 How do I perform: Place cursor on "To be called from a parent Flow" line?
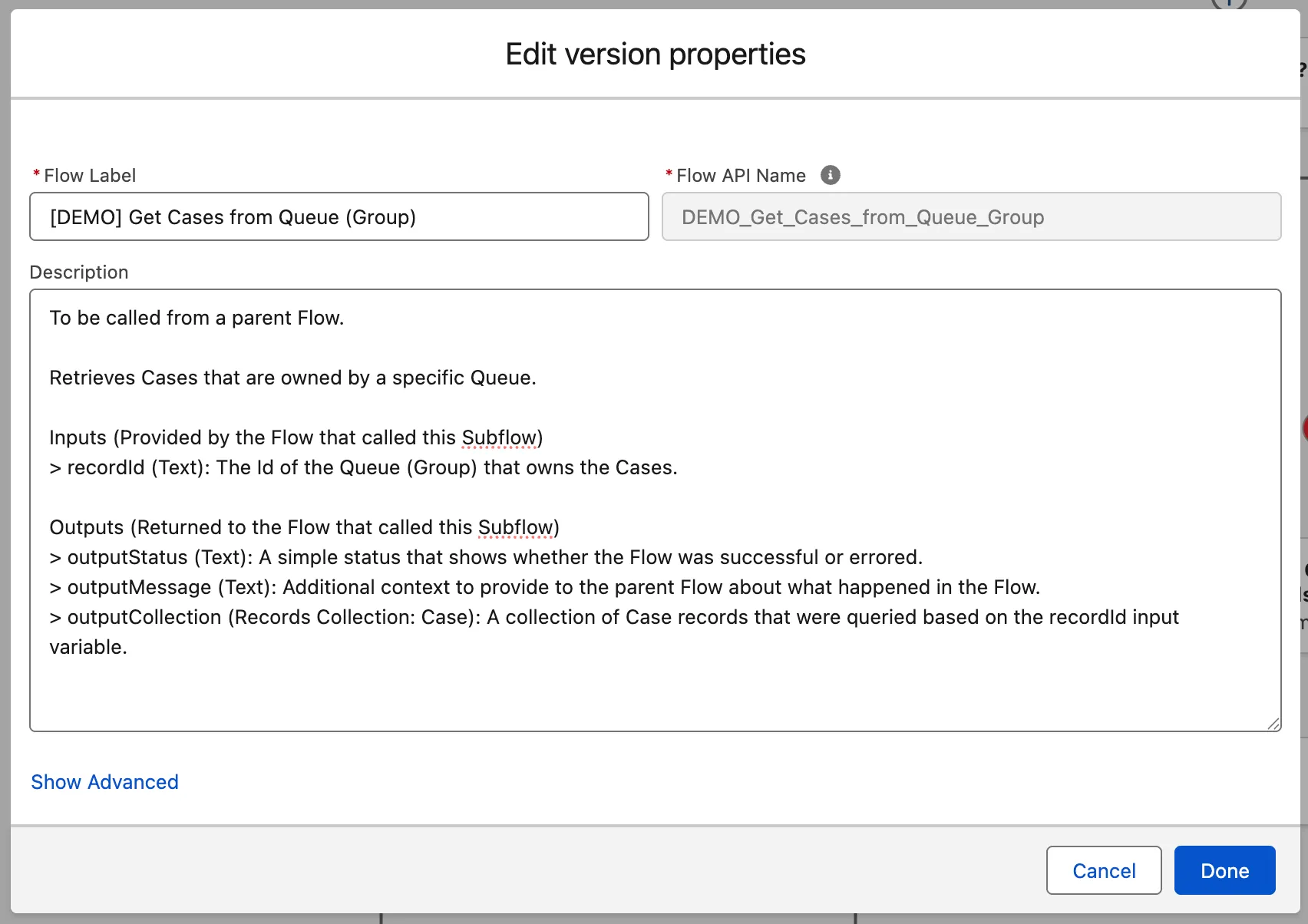pos(197,318)
